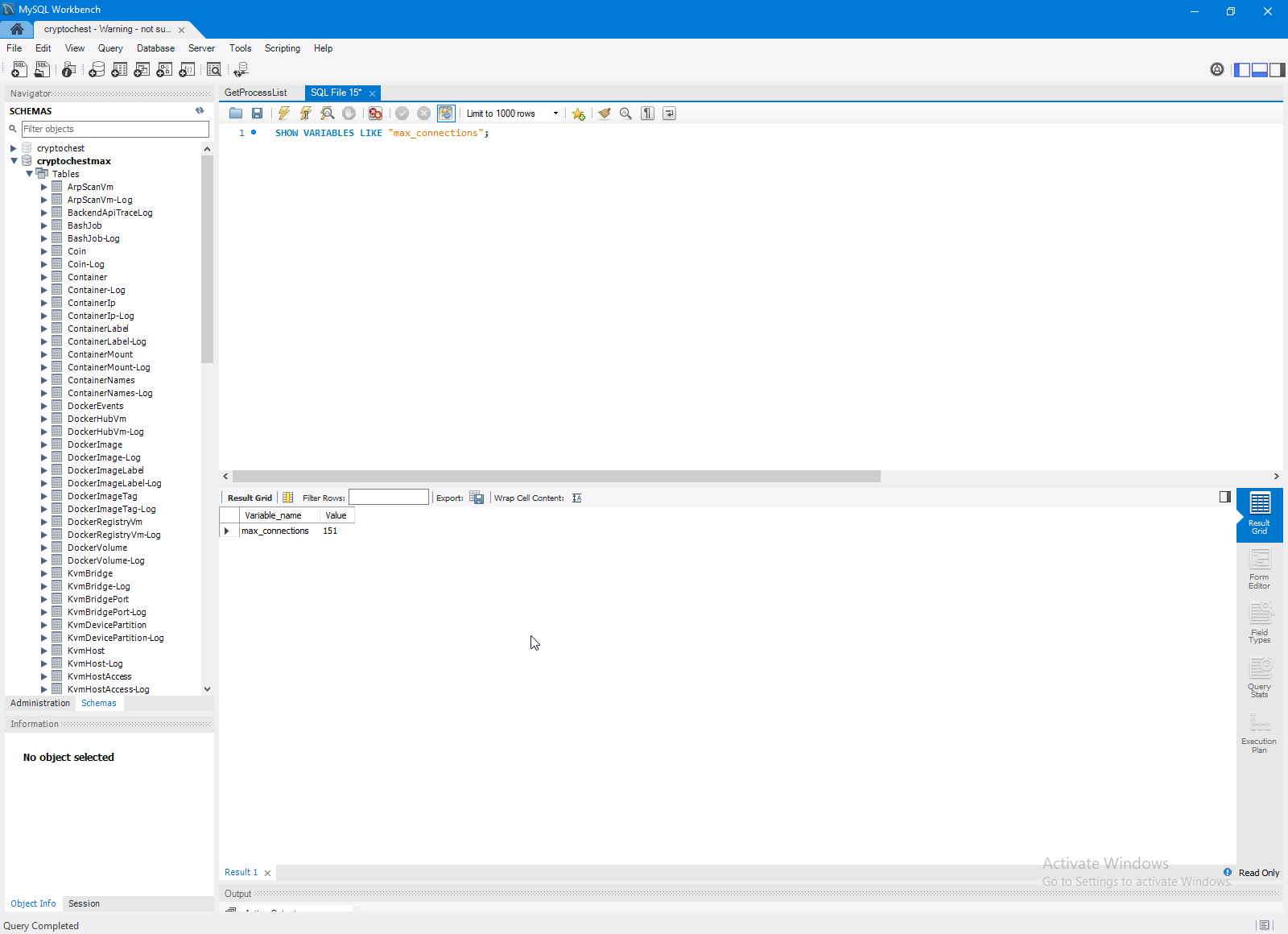
Task: Focus the Filter Rows input field
Action: tap(389, 498)
